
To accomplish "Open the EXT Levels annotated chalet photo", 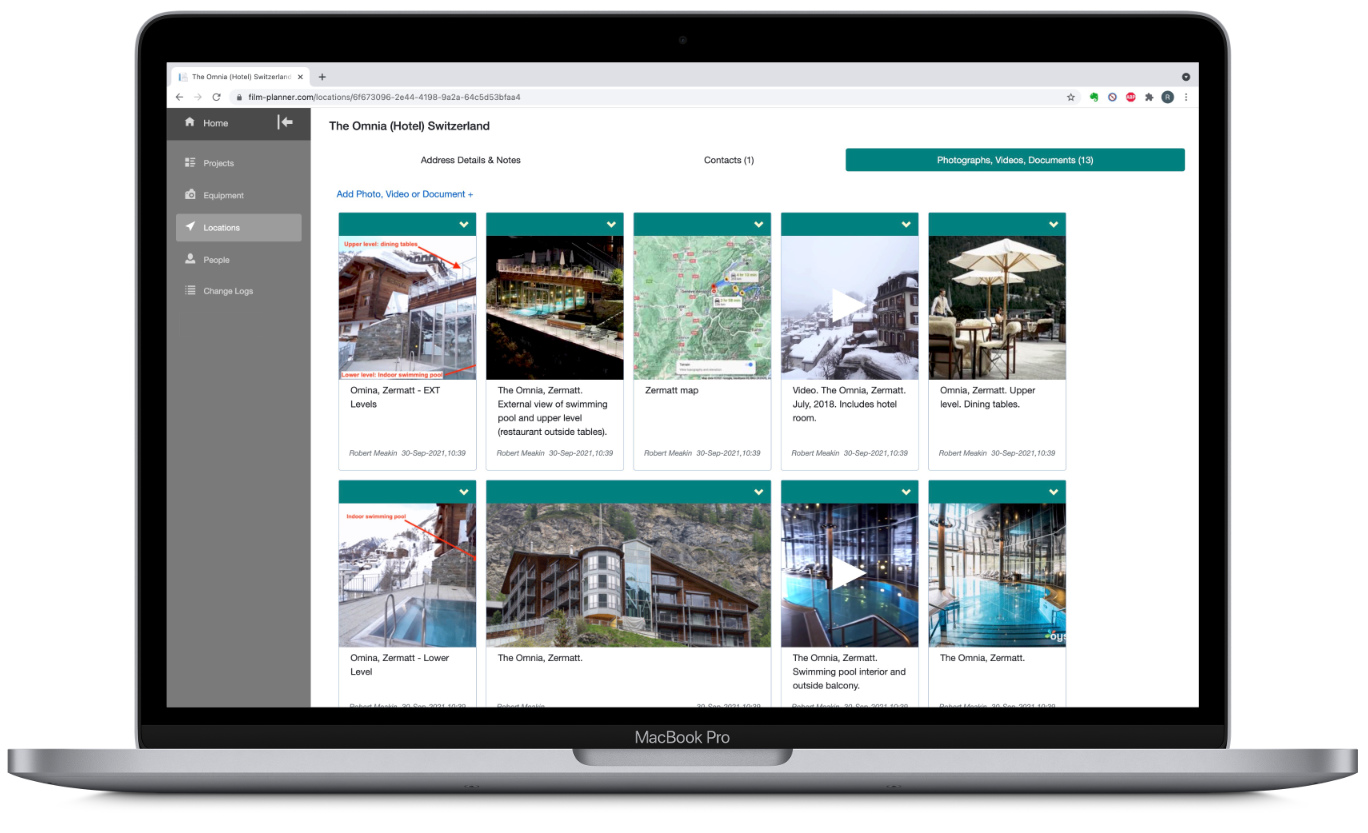I will pyautogui.click(x=407, y=308).
